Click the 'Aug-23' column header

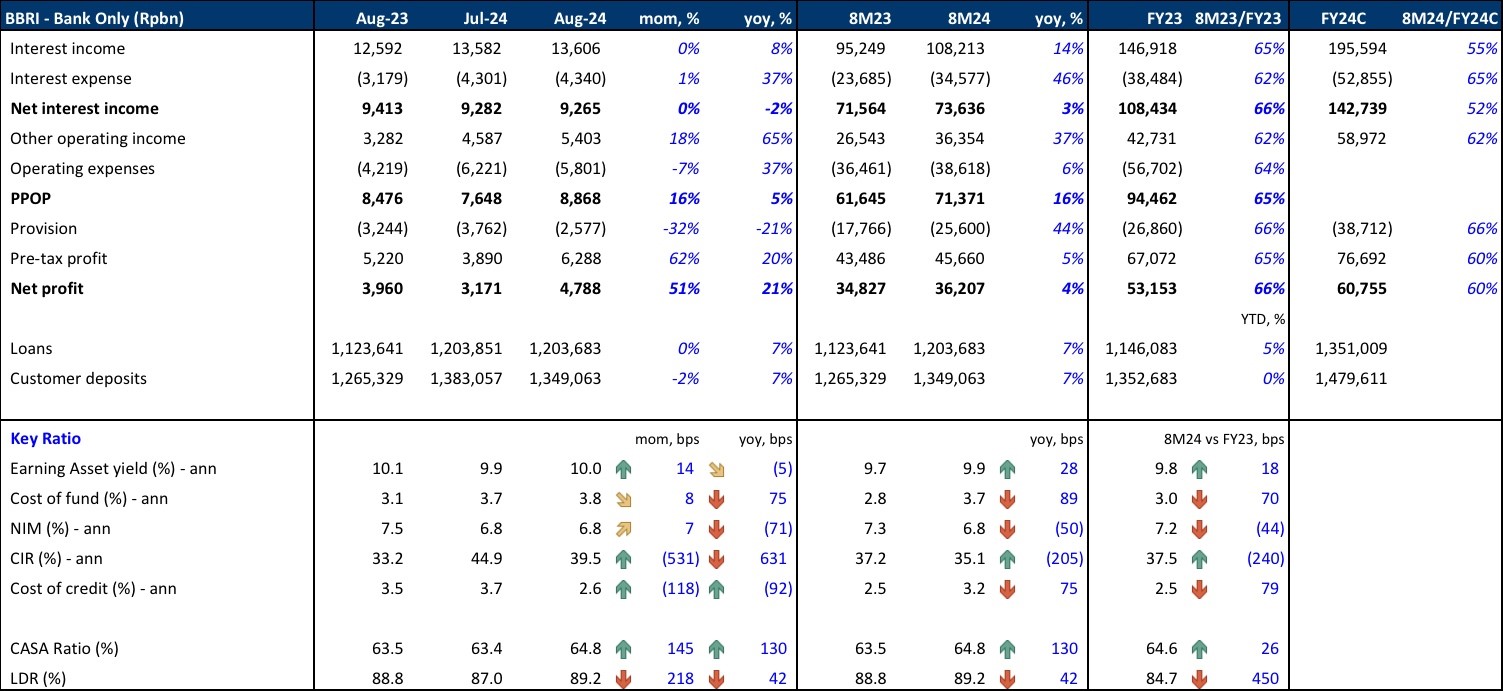382,18
